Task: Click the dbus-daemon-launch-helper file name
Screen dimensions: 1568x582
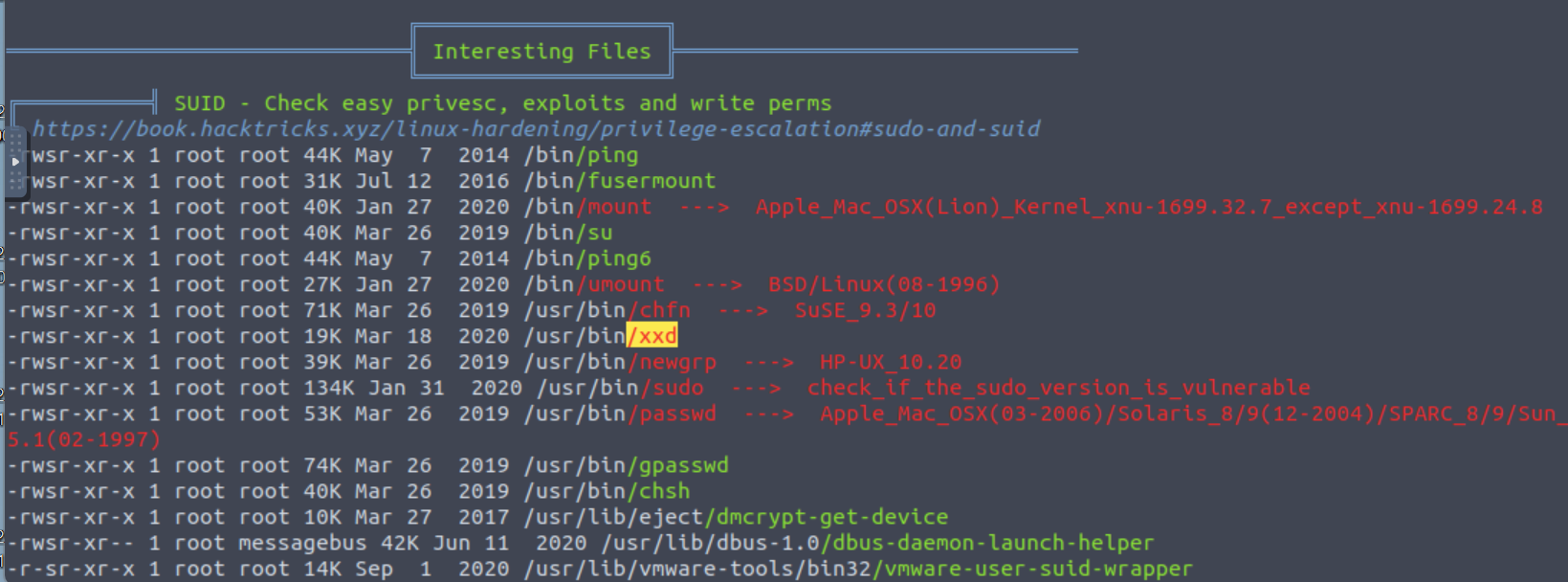Action: click(x=993, y=543)
